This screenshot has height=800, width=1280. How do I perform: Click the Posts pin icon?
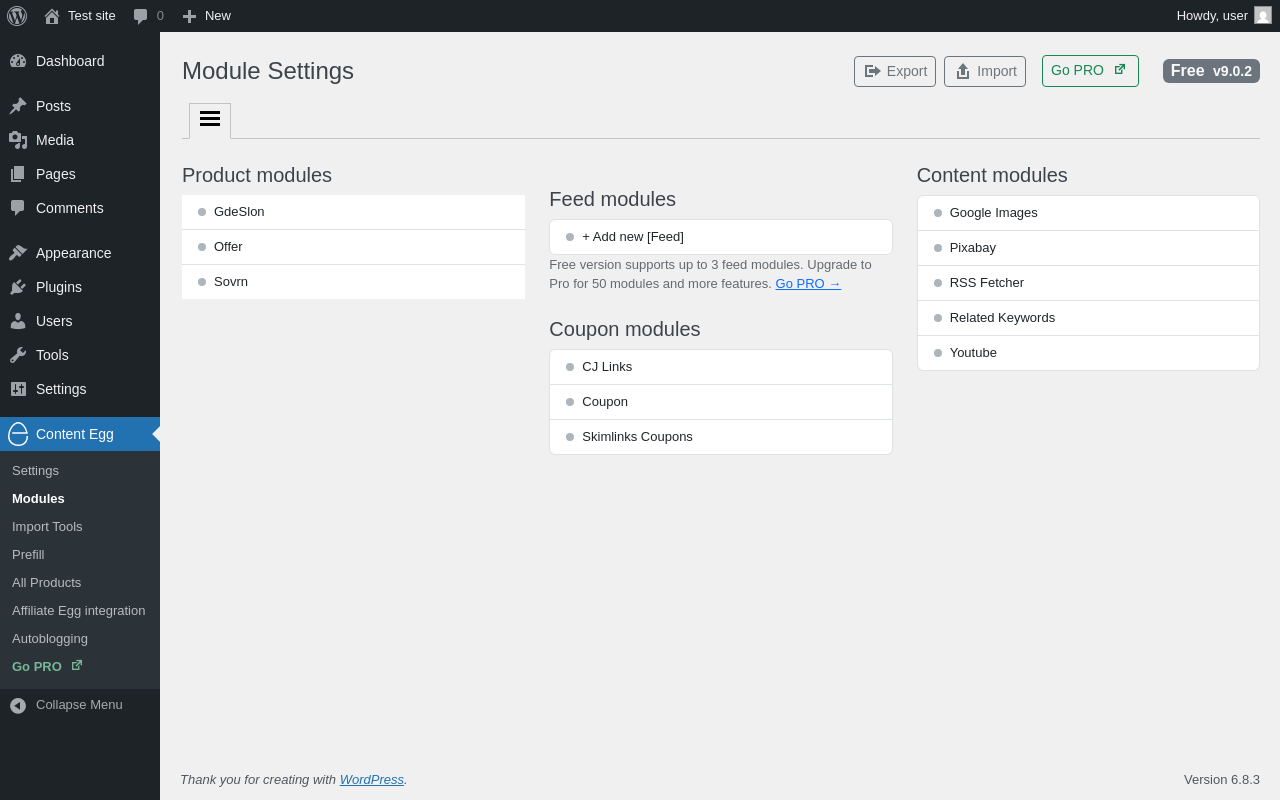18,106
